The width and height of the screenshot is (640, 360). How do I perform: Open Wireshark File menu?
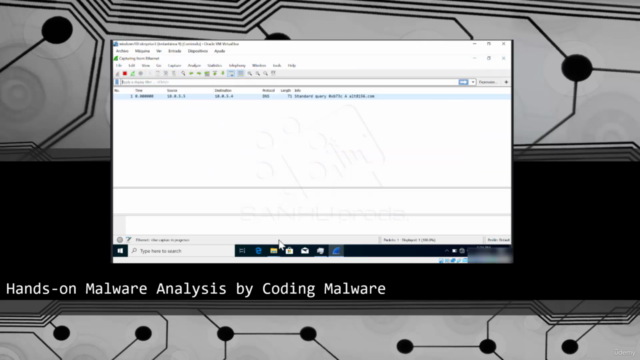(119, 65)
